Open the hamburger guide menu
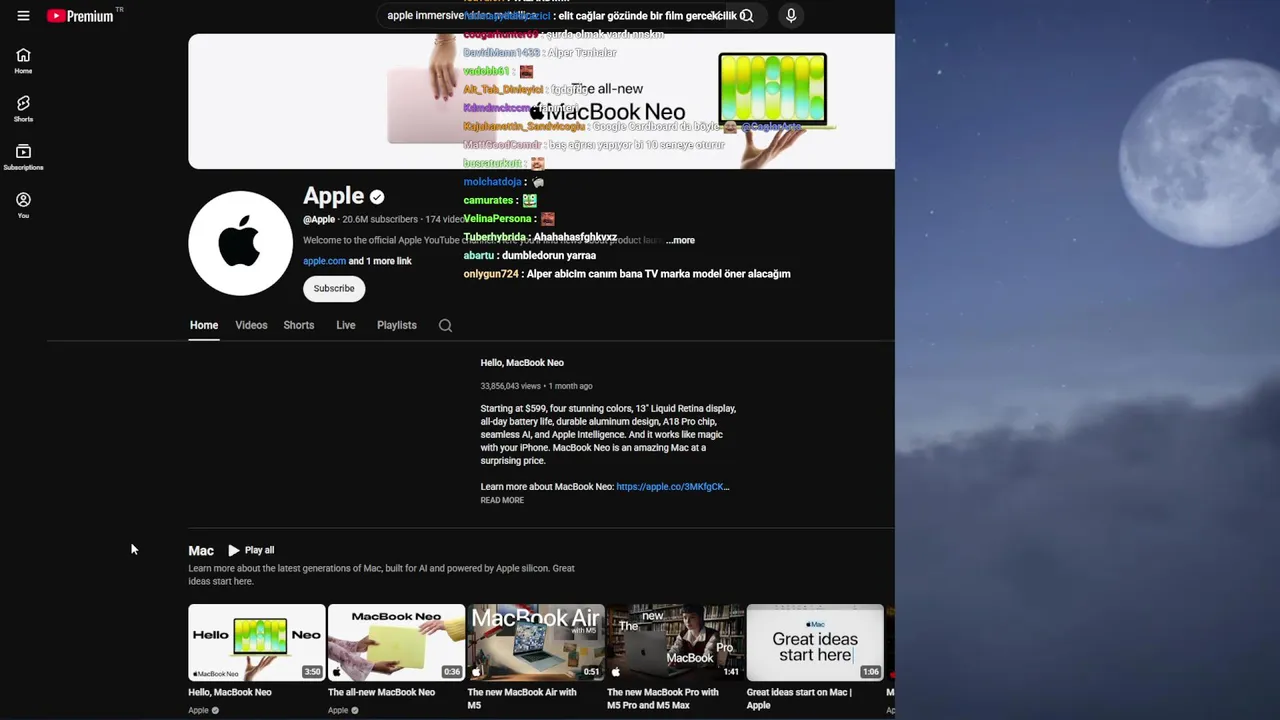Viewport: 1280px width, 720px height. [23, 16]
